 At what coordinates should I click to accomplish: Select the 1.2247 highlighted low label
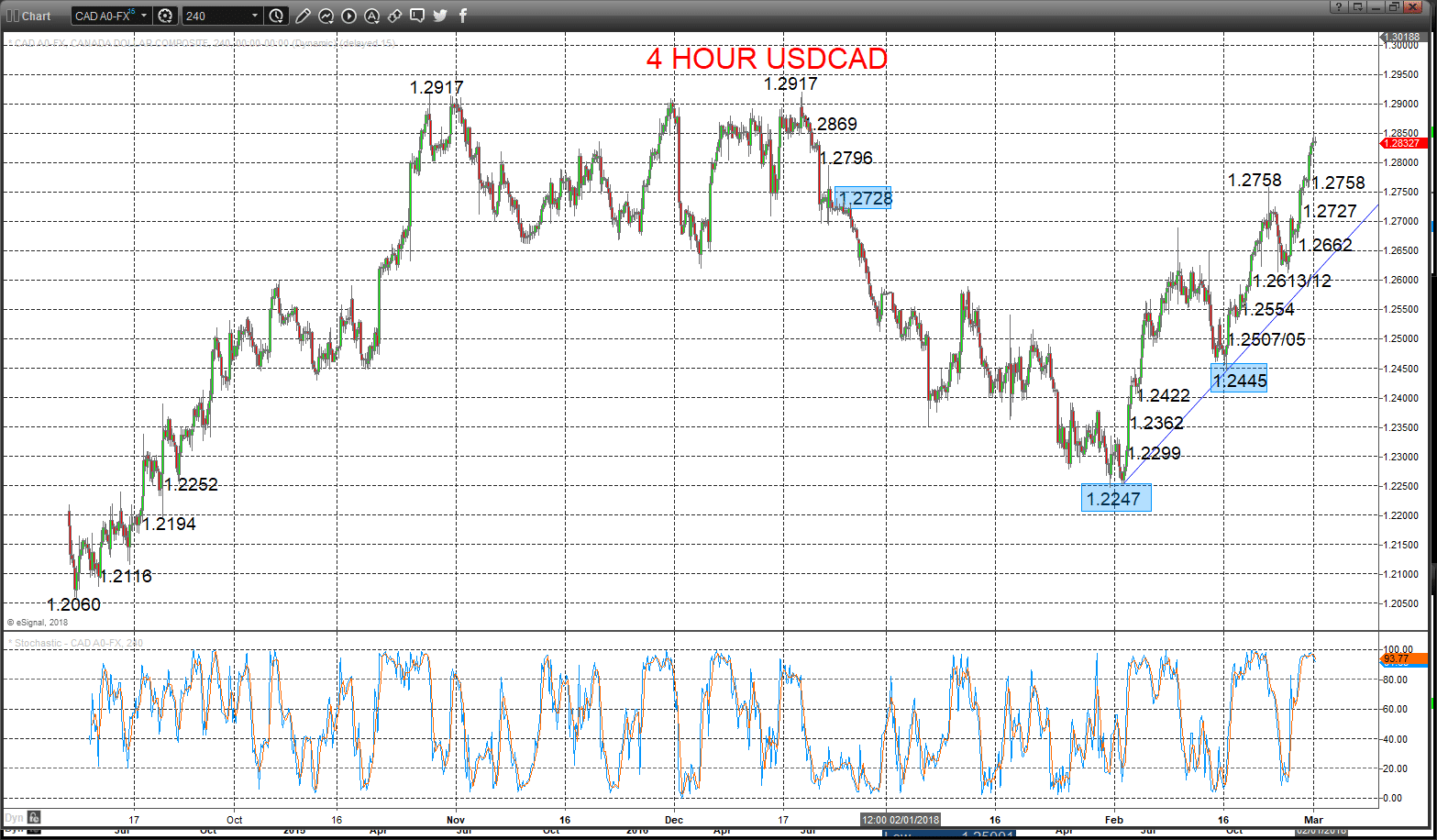[x=1115, y=498]
